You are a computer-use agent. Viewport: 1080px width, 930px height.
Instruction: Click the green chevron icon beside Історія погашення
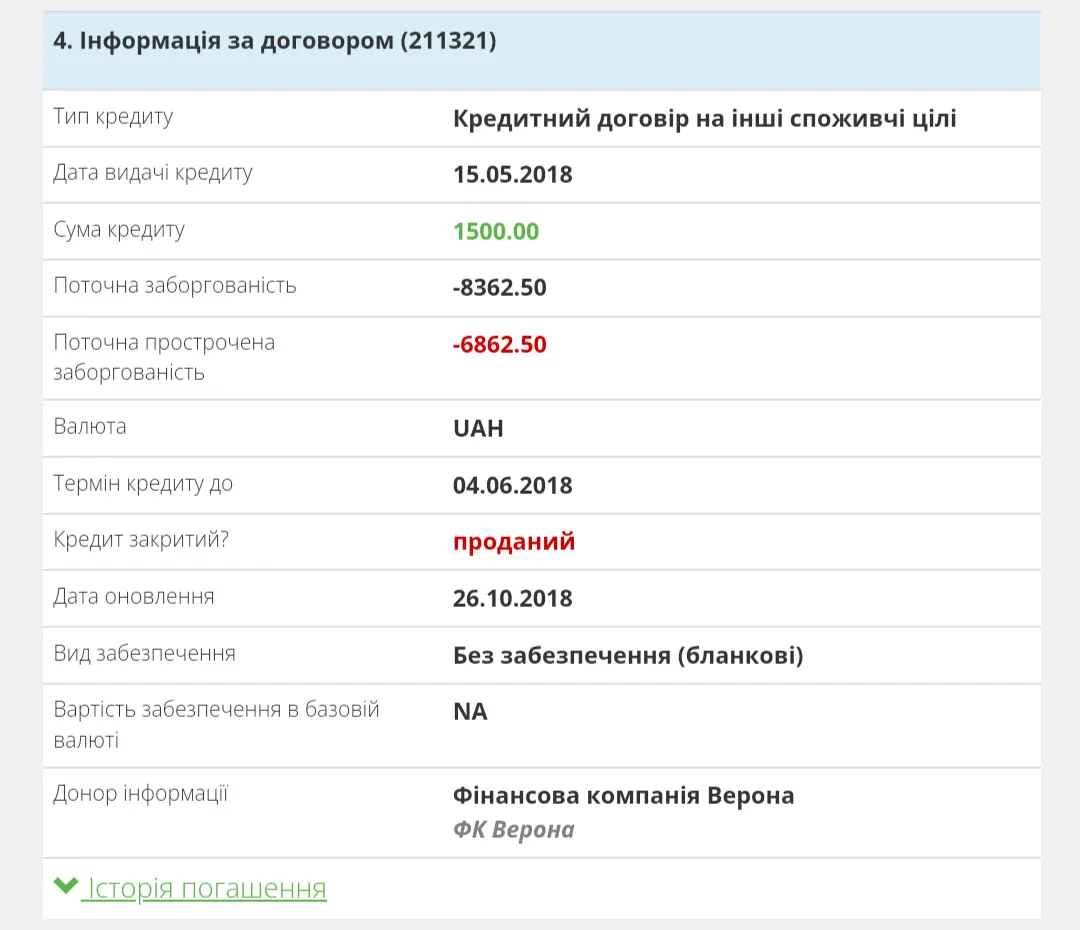coord(66,886)
